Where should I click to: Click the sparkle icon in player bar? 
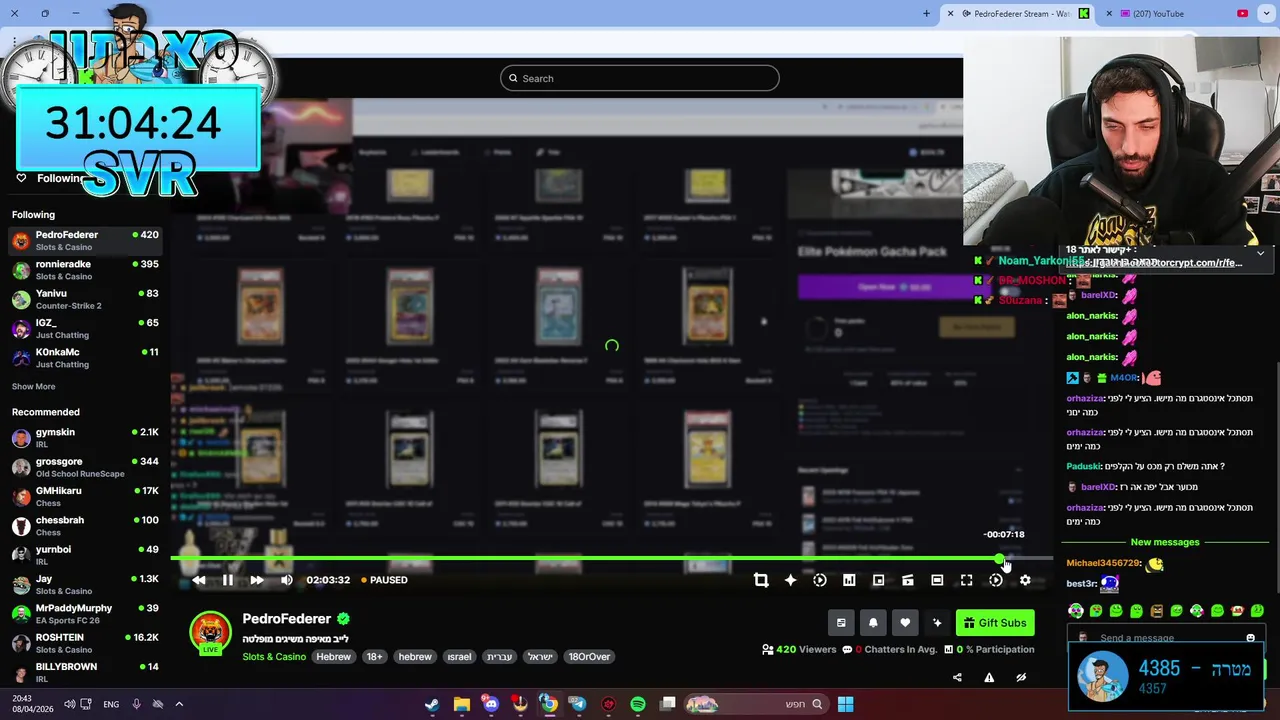pyautogui.click(x=790, y=580)
